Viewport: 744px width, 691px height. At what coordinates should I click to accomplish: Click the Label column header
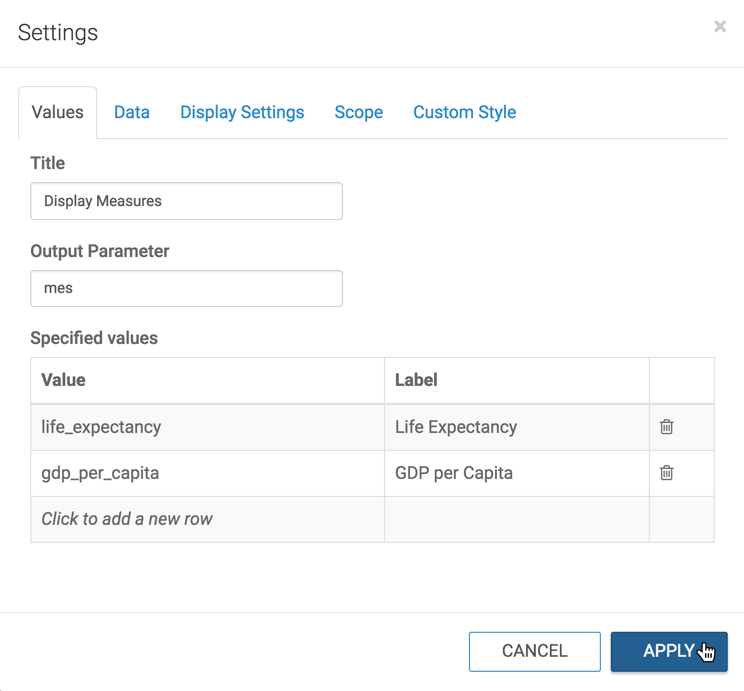516,380
